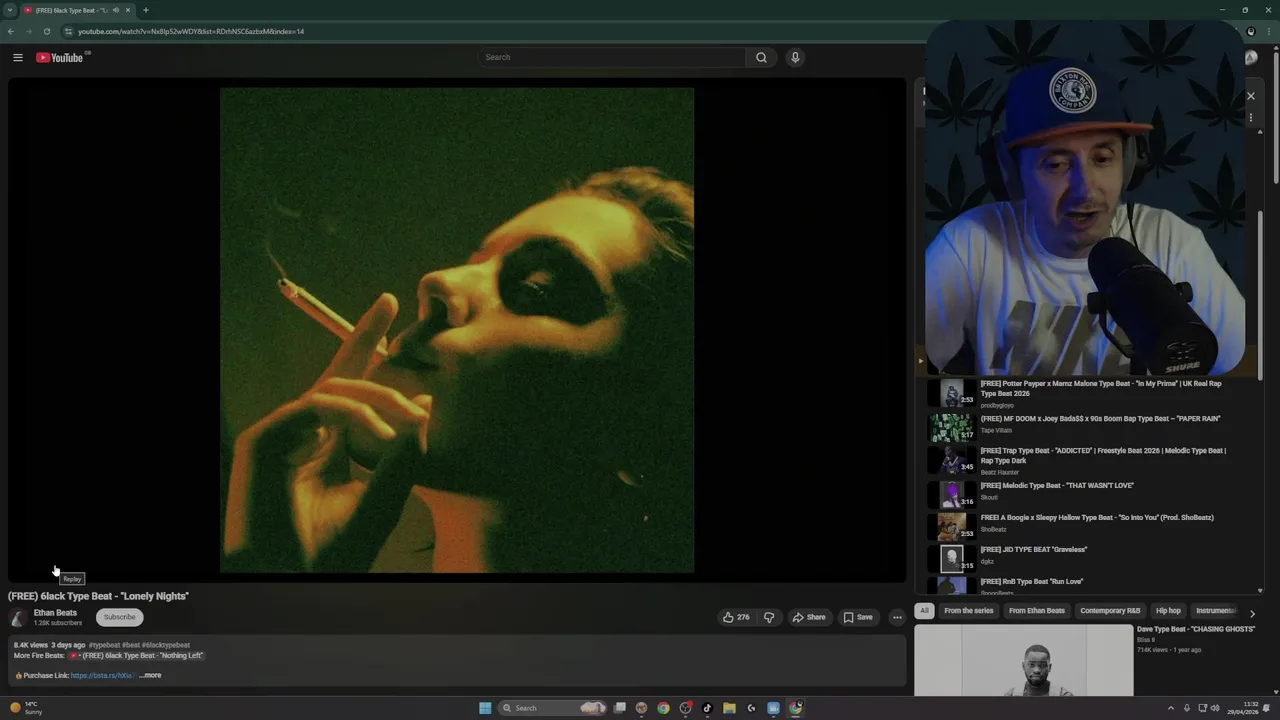Open Task View on the taskbar
The width and height of the screenshot is (1280, 720).
click(x=620, y=708)
